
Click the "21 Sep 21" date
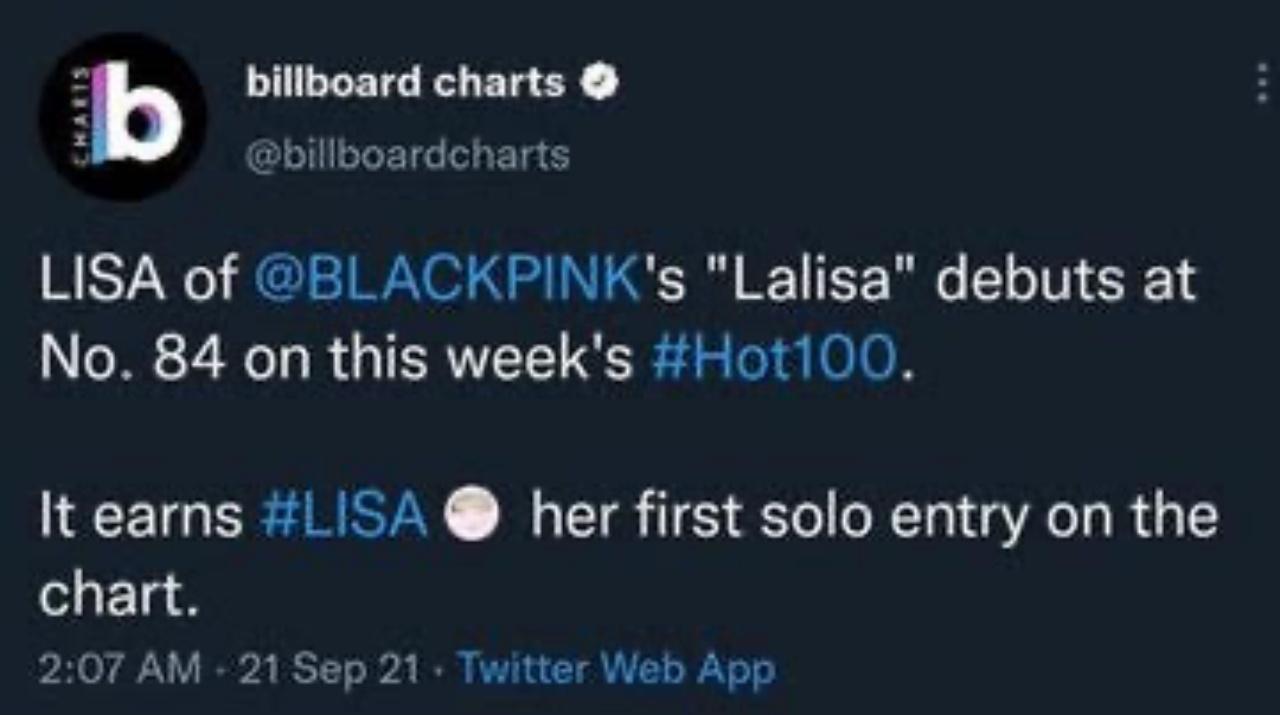coord(330,669)
